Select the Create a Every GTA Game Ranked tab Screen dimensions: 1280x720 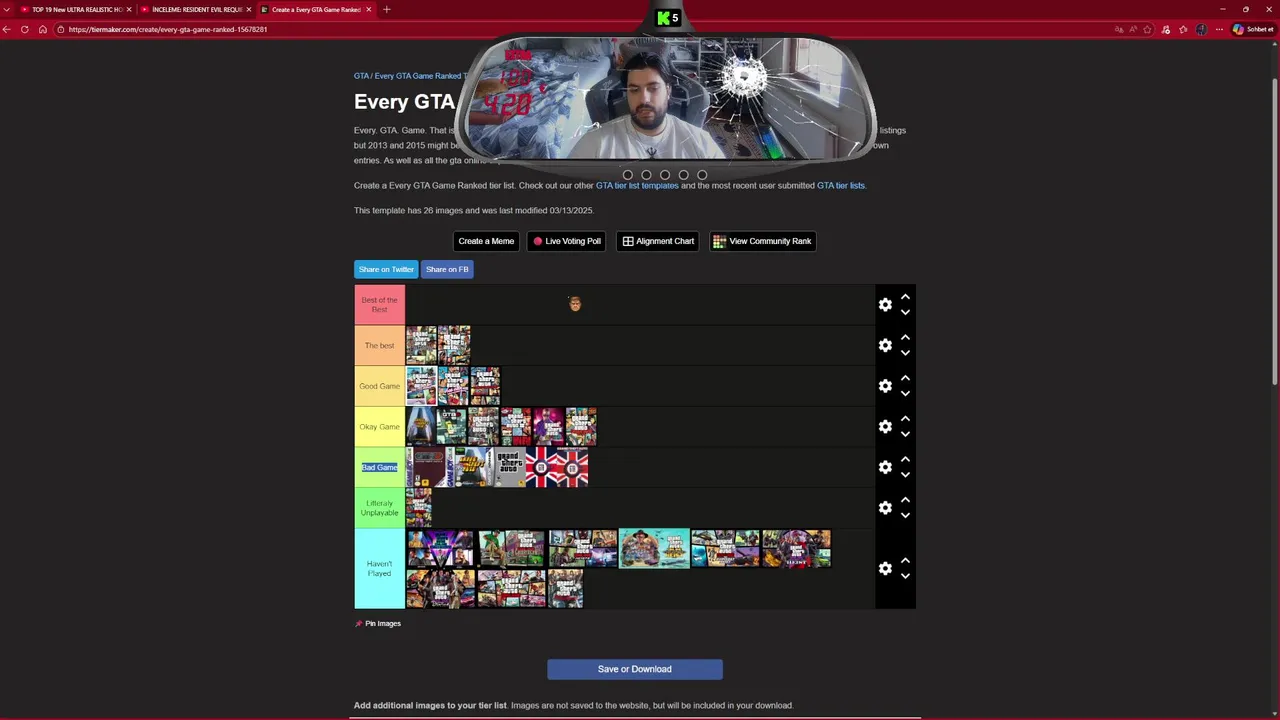click(x=316, y=9)
